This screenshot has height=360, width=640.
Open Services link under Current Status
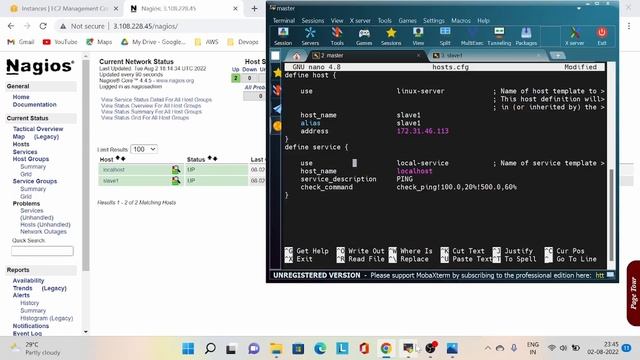tap(25, 152)
